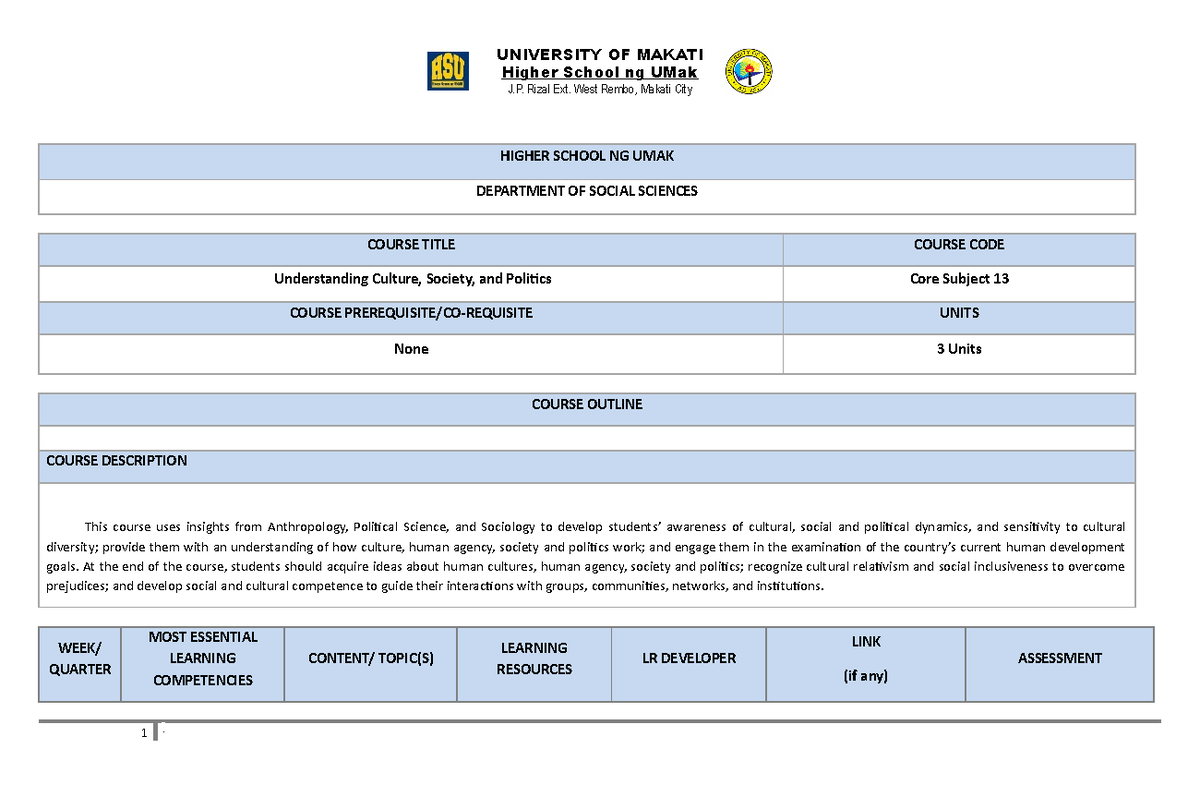
Task: Select the COURSE TITLE header cell
Action: (411, 244)
